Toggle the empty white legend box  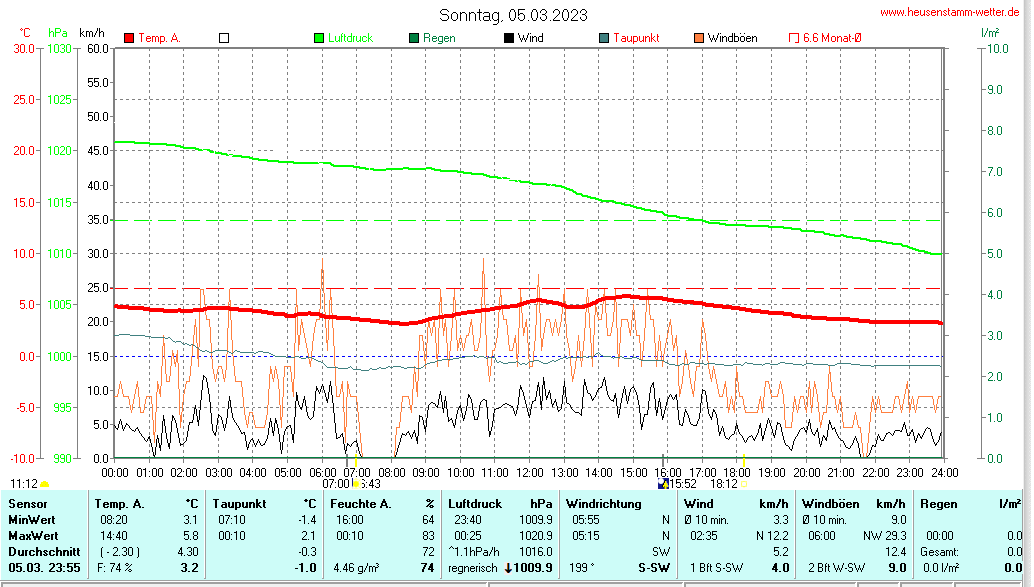click(x=224, y=38)
